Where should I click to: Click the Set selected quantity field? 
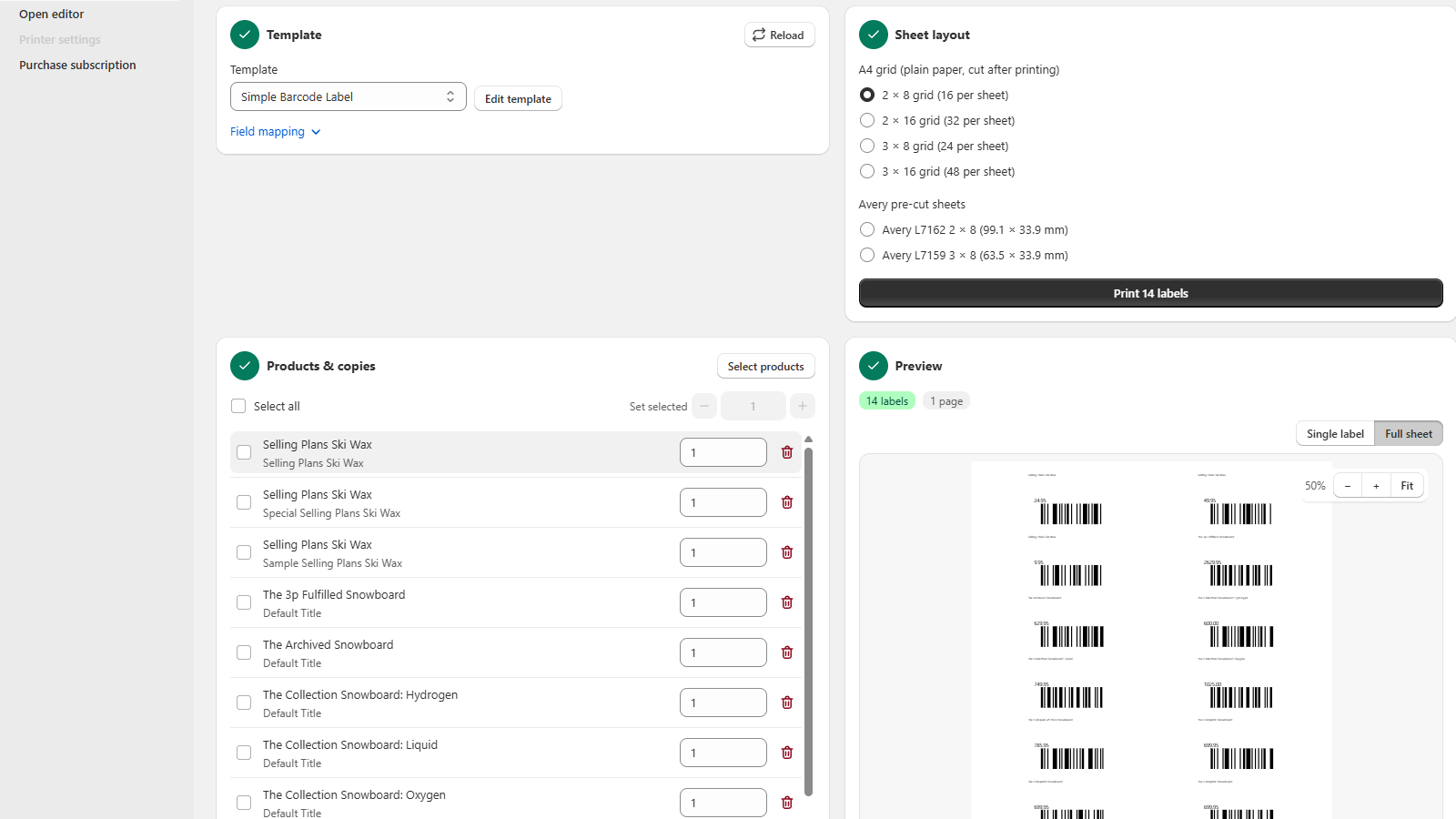(753, 406)
